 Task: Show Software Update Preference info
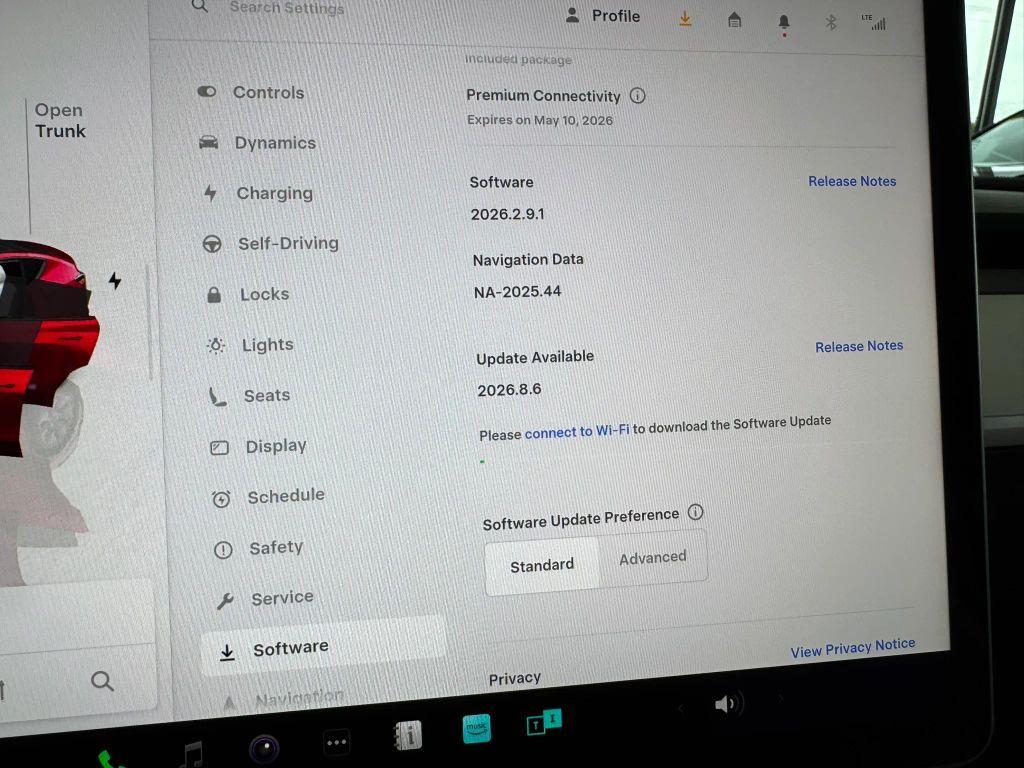[696, 512]
